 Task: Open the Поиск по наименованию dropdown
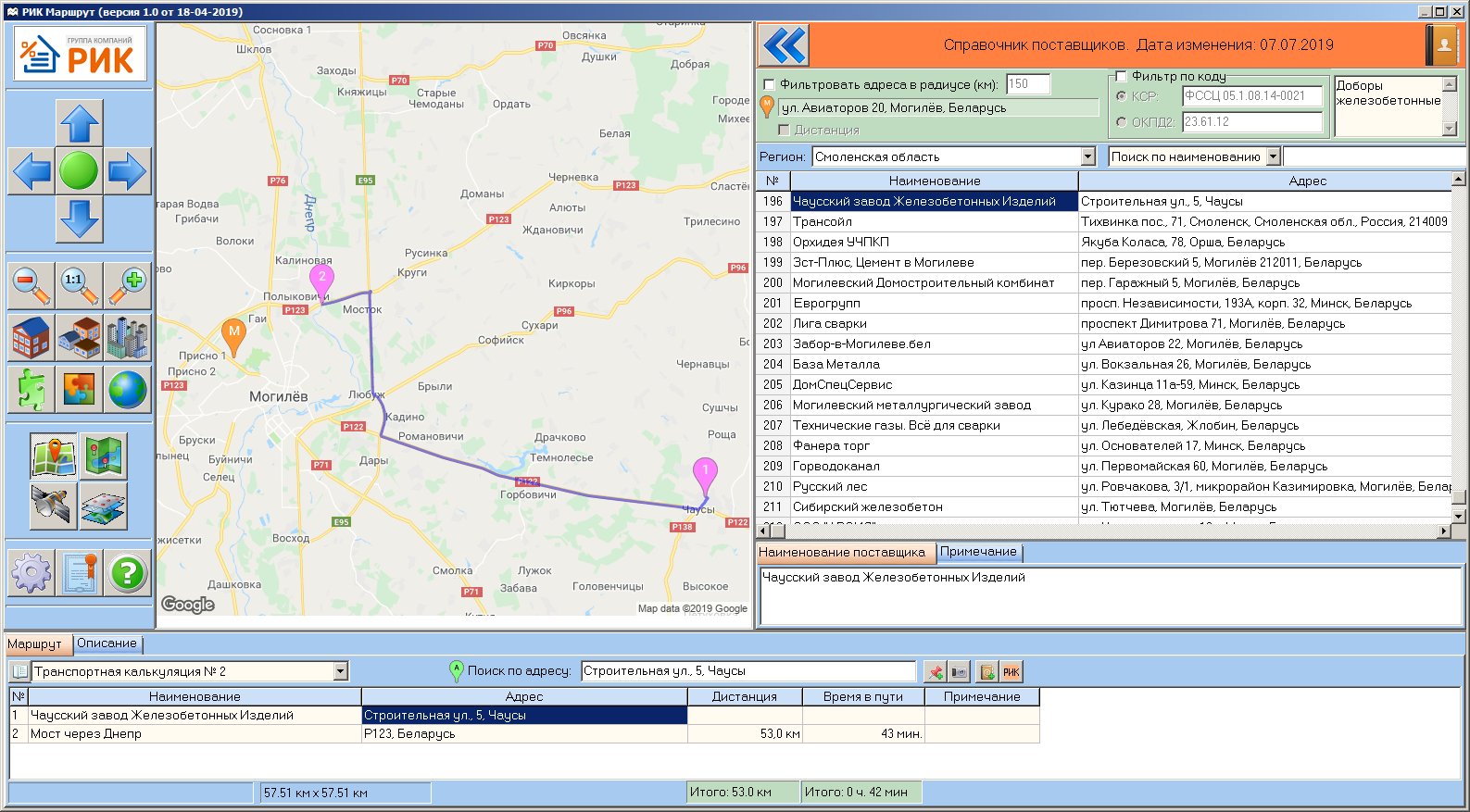[x=1273, y=156]
